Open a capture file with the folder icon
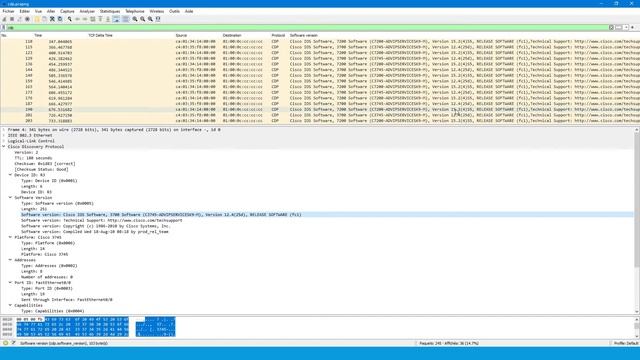The width and height of the screenshot is (640, 360). (37, 19)
